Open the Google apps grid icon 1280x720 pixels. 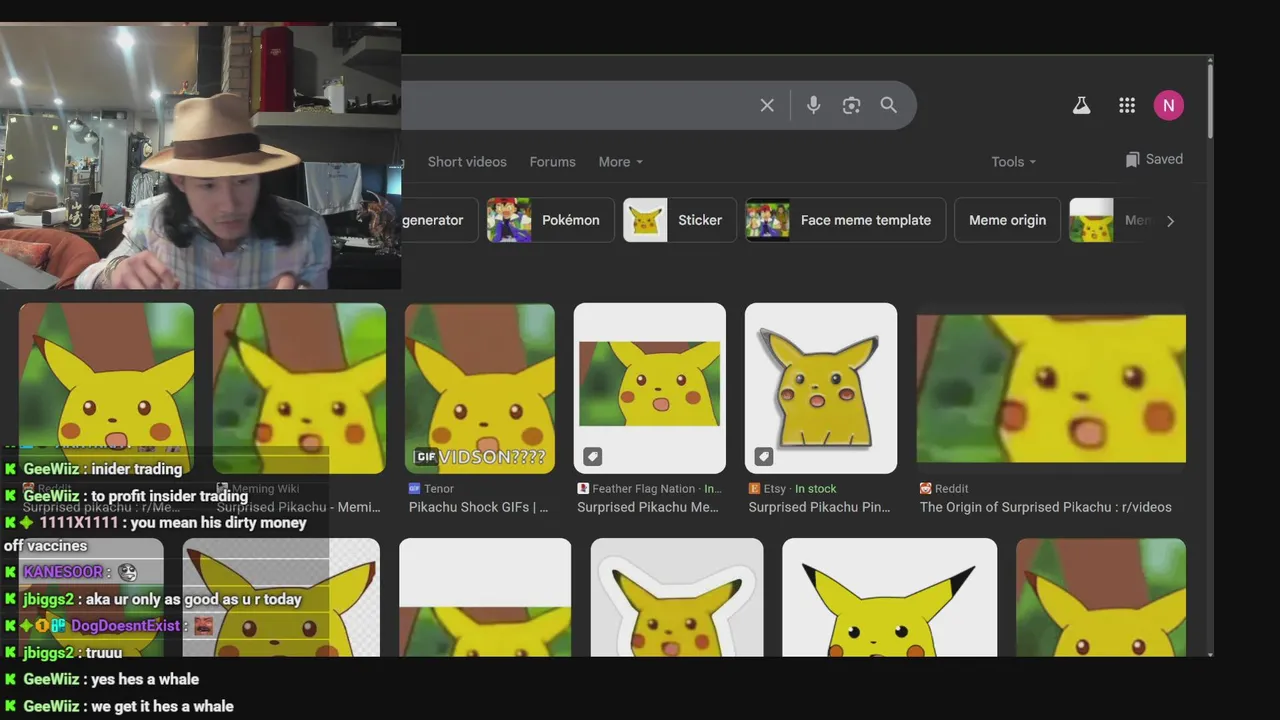point(1127,105)
